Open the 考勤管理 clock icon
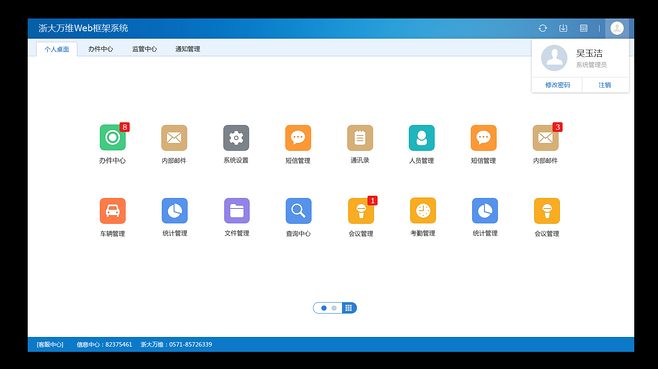The height and width of the screenshot is (369, 658). [x=423, y=211]
